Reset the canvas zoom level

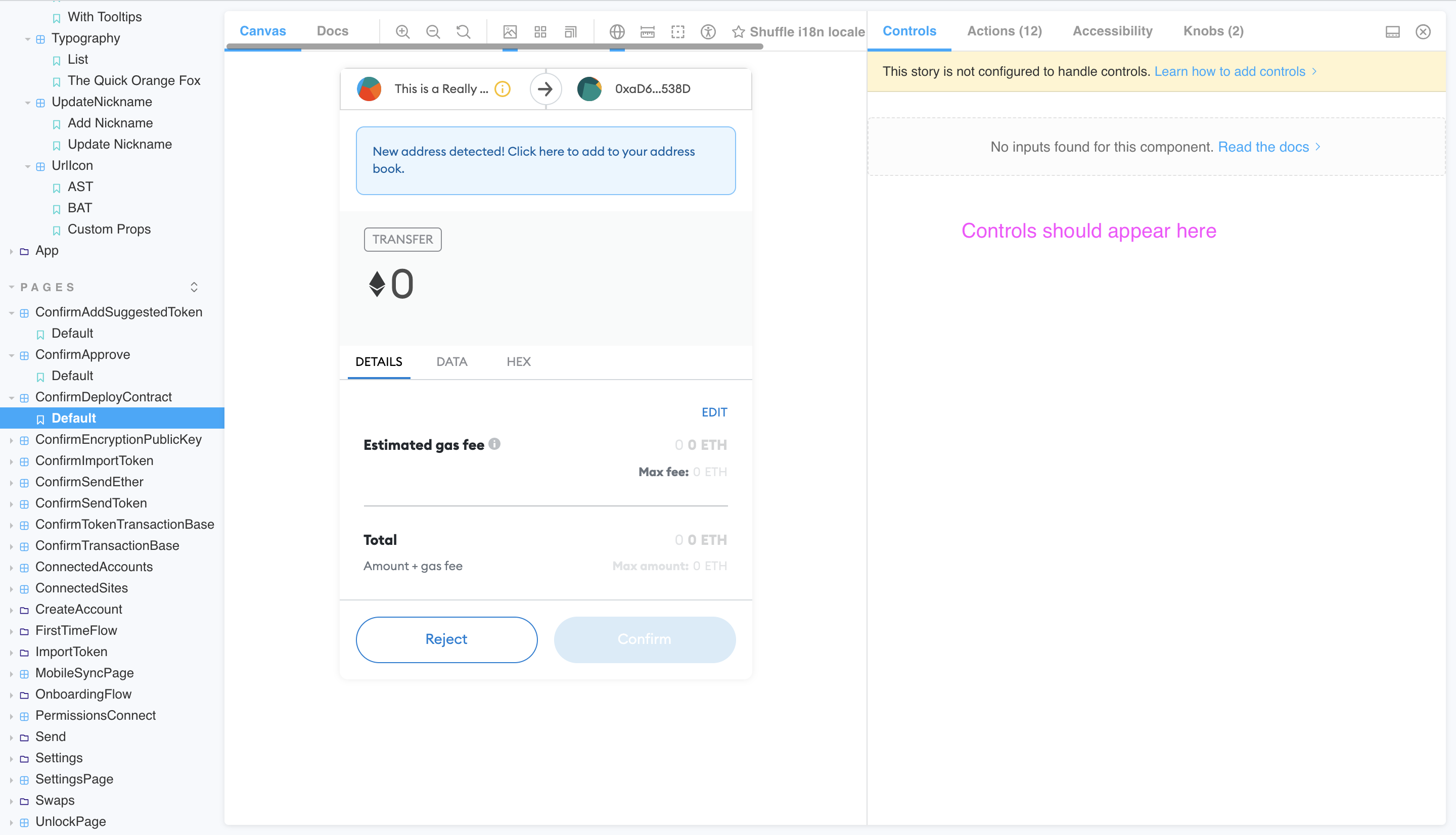click(463, 31)
